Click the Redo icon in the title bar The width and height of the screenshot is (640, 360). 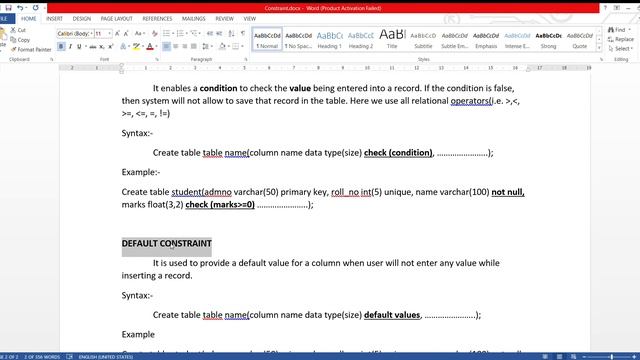[36, 8]
